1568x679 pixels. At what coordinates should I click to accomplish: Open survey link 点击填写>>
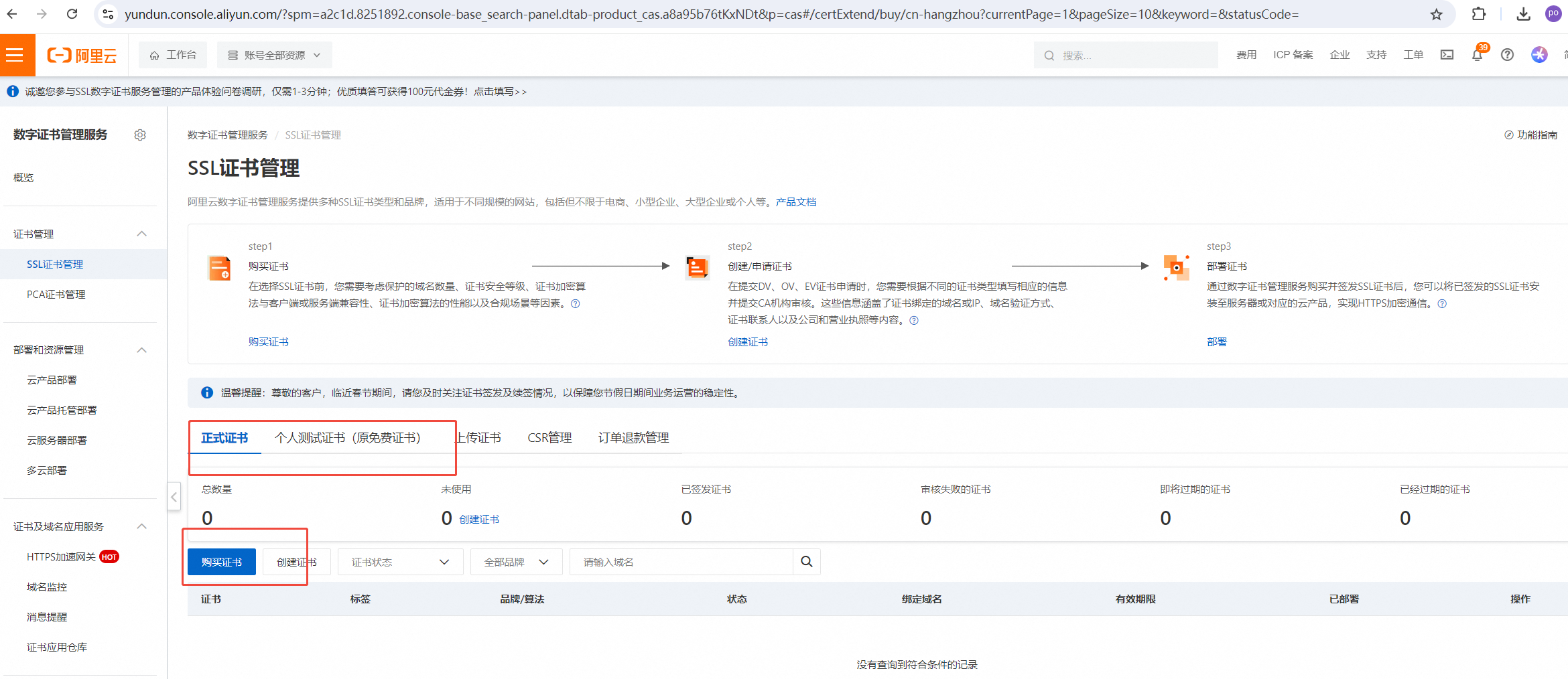click(501, 92)
